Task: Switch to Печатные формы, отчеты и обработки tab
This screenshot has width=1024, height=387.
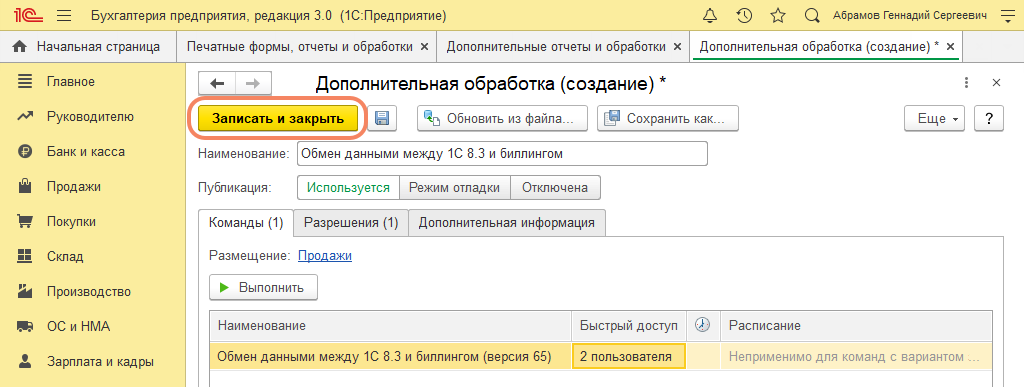Action: coord(300,46)
